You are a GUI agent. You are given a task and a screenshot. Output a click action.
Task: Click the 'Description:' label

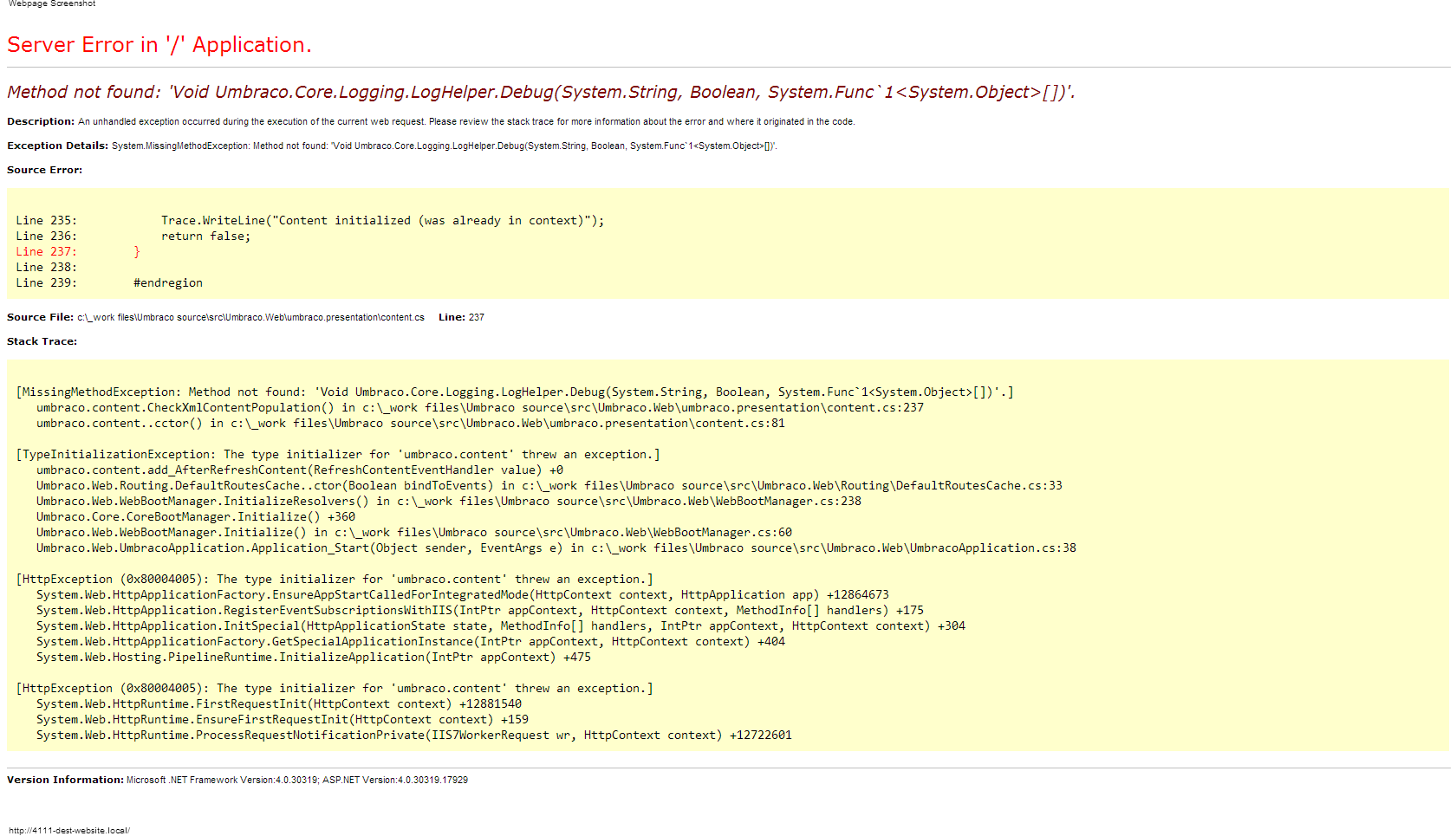point(41,122)
